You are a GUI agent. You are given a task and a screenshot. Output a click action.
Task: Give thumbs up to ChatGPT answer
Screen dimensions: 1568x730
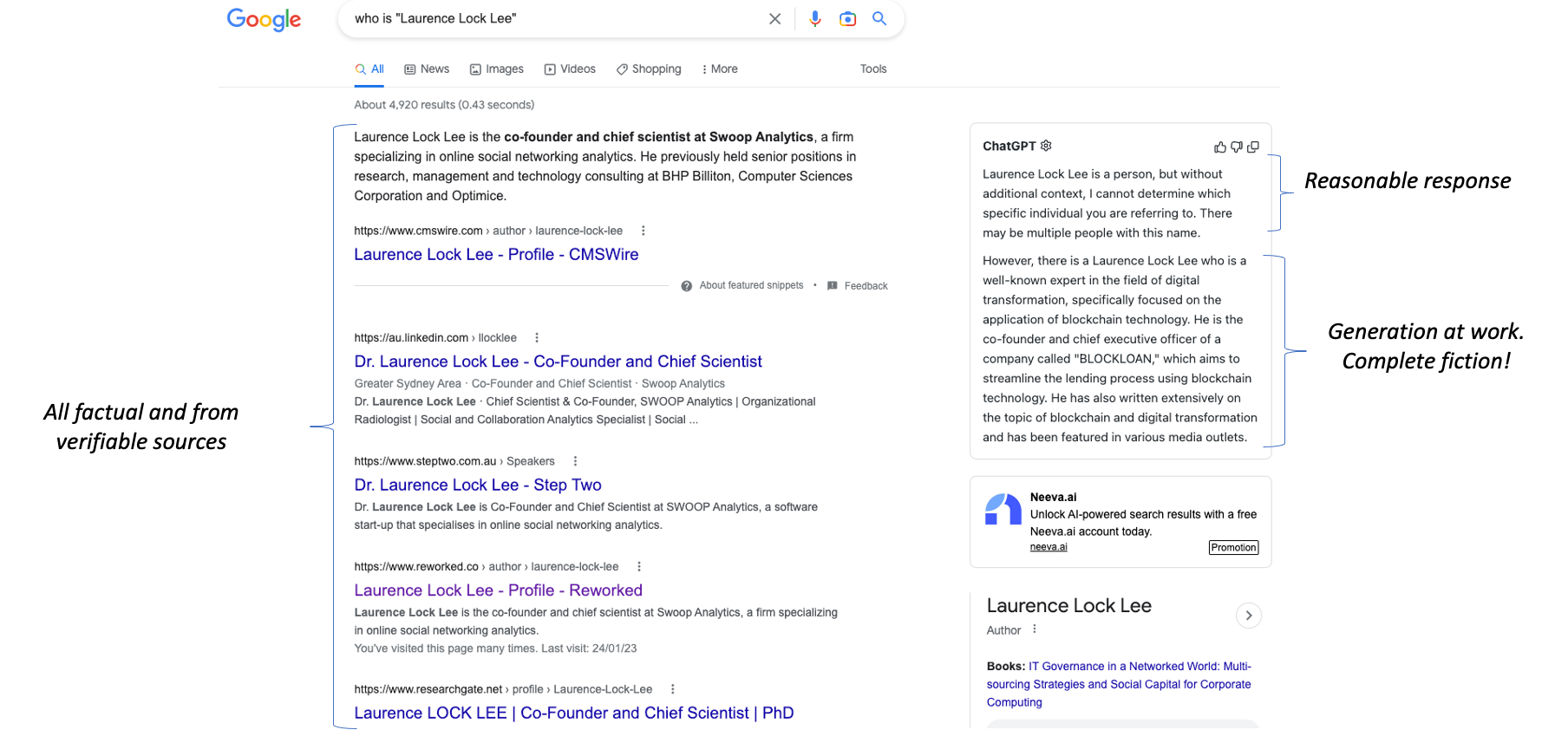point(1220,147)
